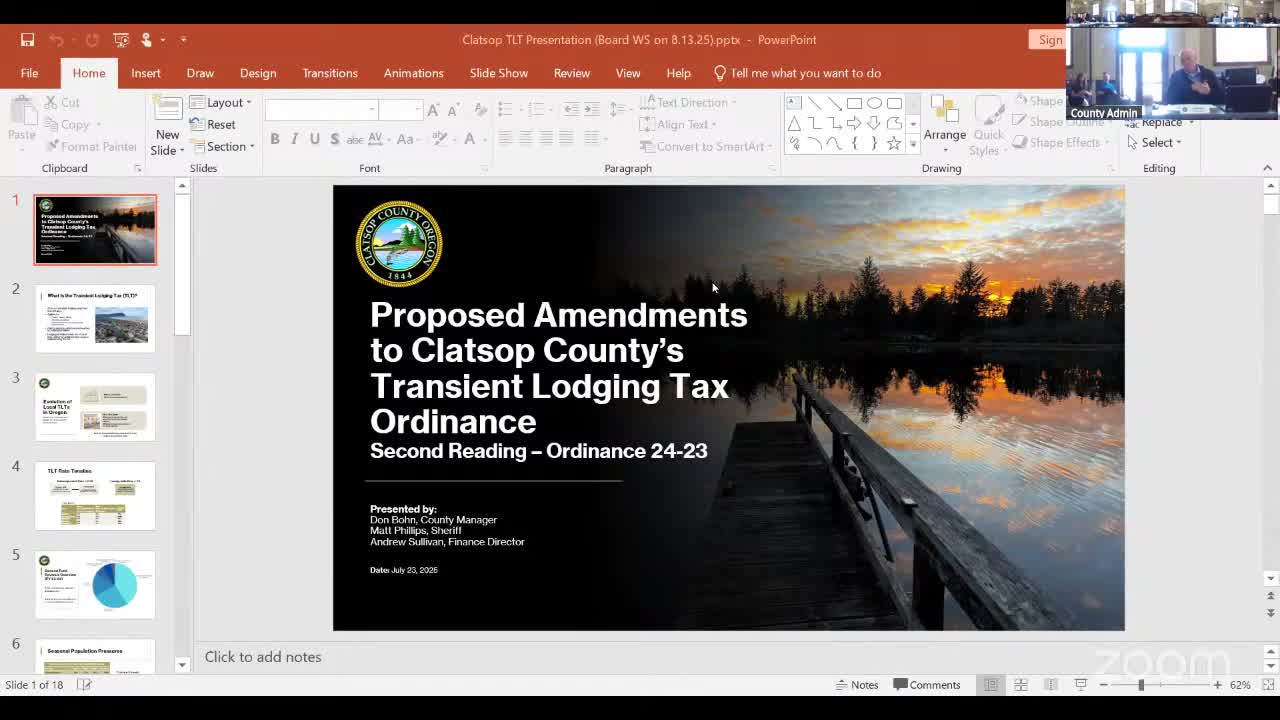Click the zoom slider handle
This screenshot has height=720, width=1280.
pos(1141,685)
